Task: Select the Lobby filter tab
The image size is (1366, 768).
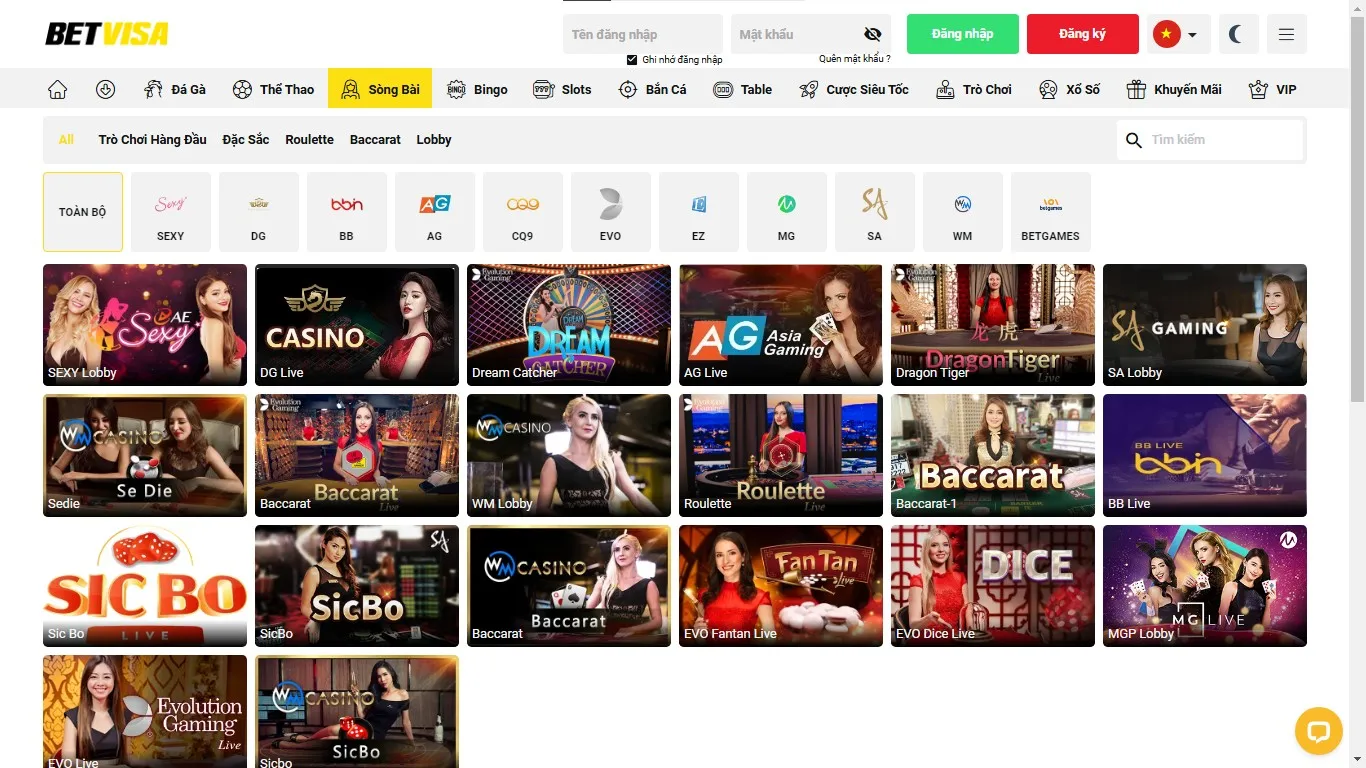Action: pos(434,140)
